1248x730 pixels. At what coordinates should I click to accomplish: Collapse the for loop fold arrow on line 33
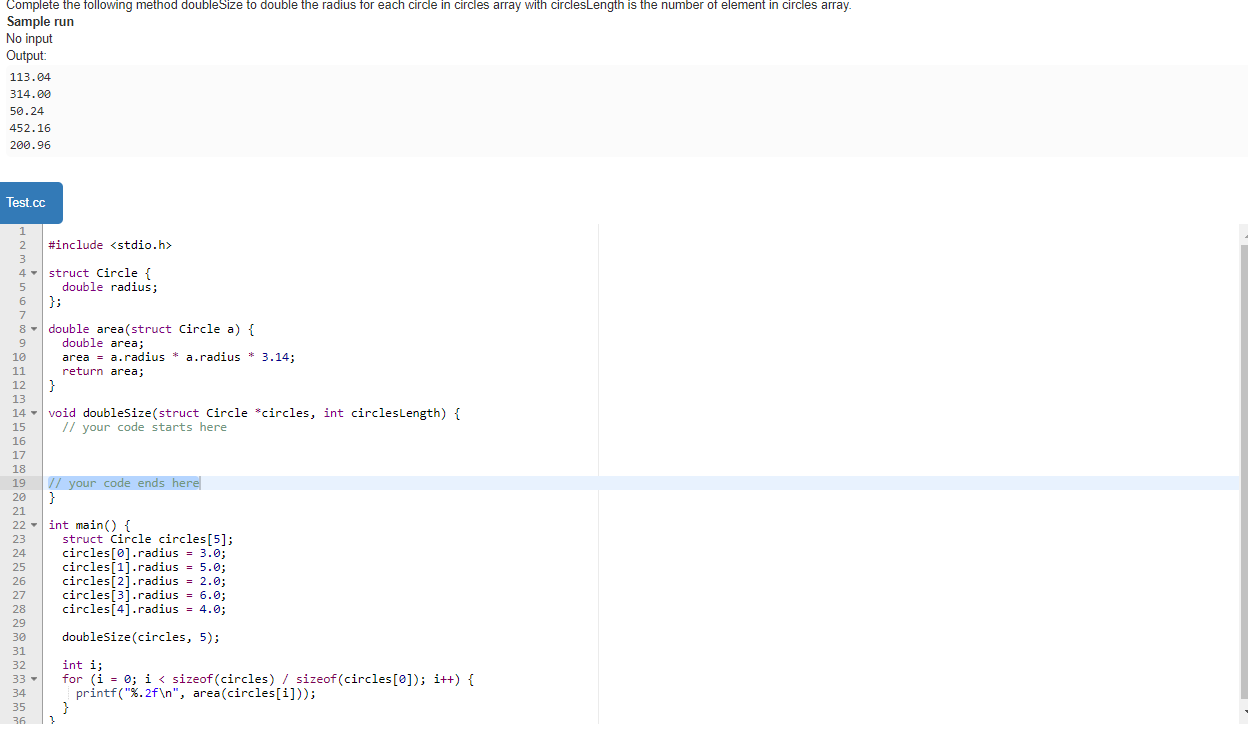tap(35, 679)
